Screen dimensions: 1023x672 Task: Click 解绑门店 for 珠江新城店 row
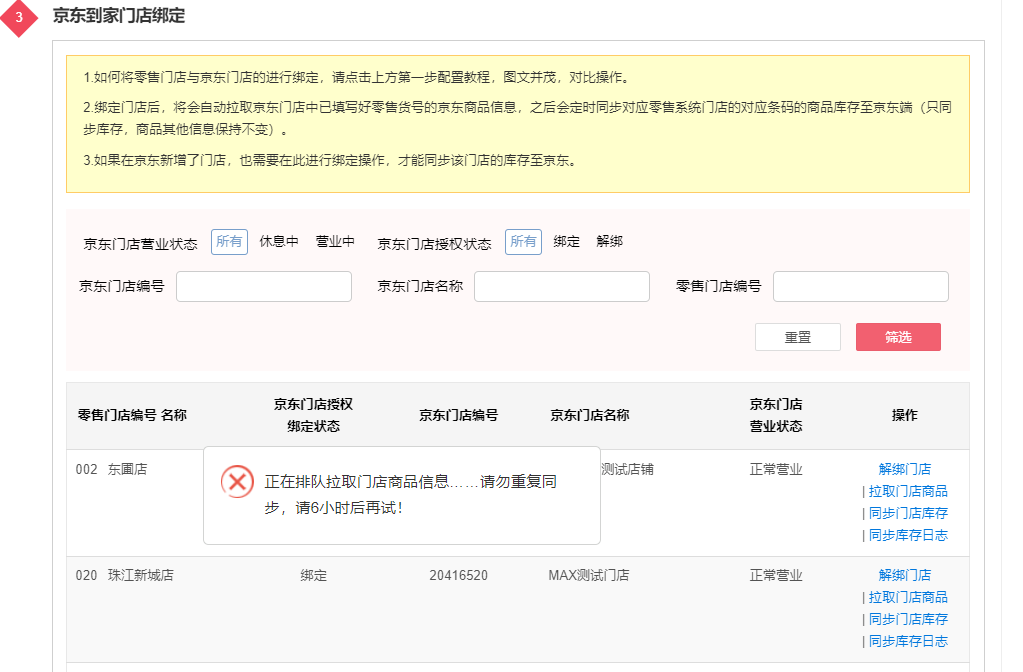(905, 575)
